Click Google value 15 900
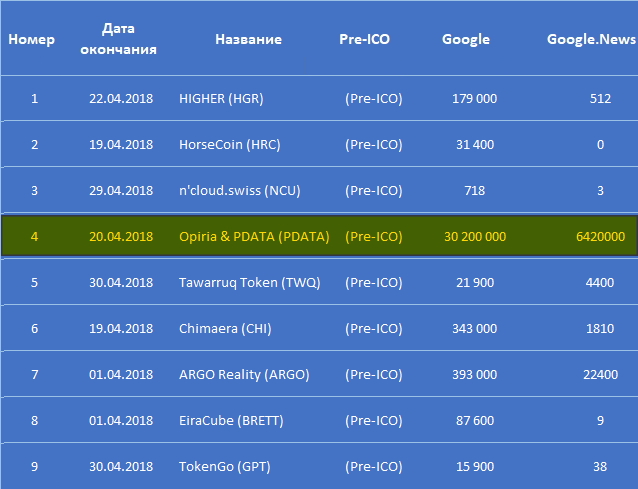This screenshot has height=489, width=638. click(475, 466)
